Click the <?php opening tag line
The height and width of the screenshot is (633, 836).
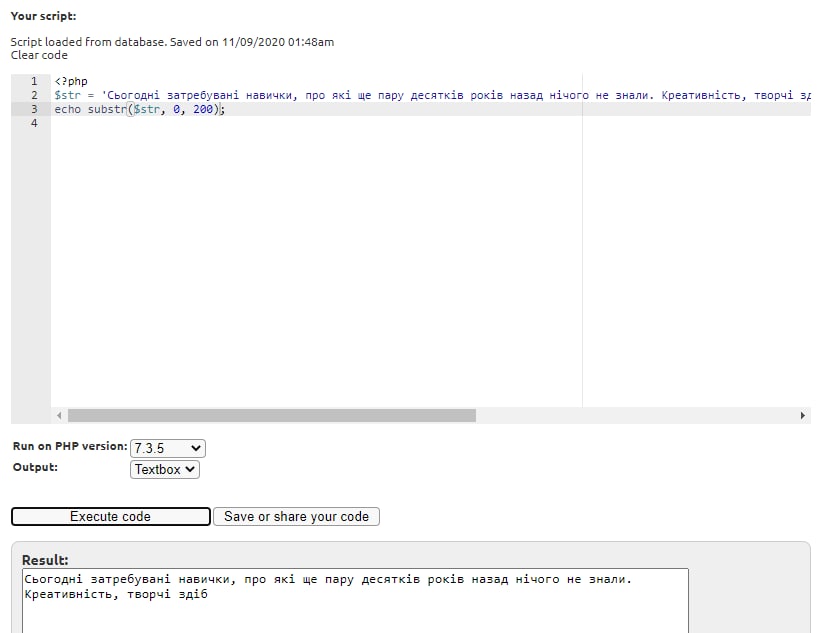click(x=71, y=81)
